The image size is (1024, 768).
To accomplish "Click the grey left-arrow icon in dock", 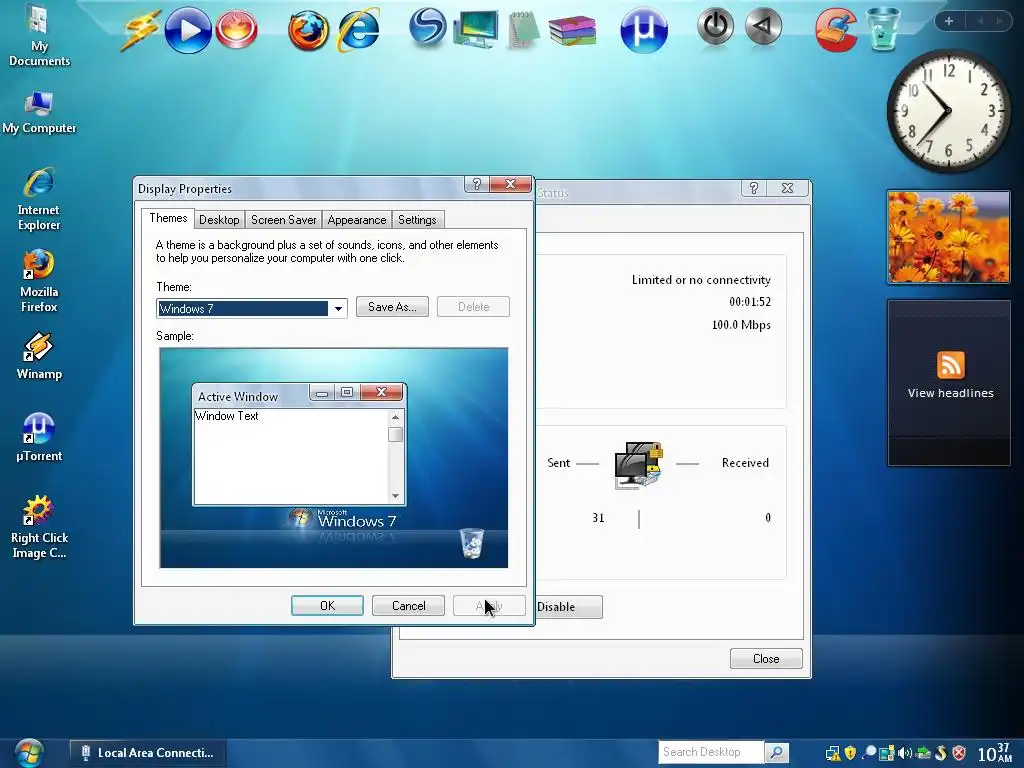I will point(763,26).
